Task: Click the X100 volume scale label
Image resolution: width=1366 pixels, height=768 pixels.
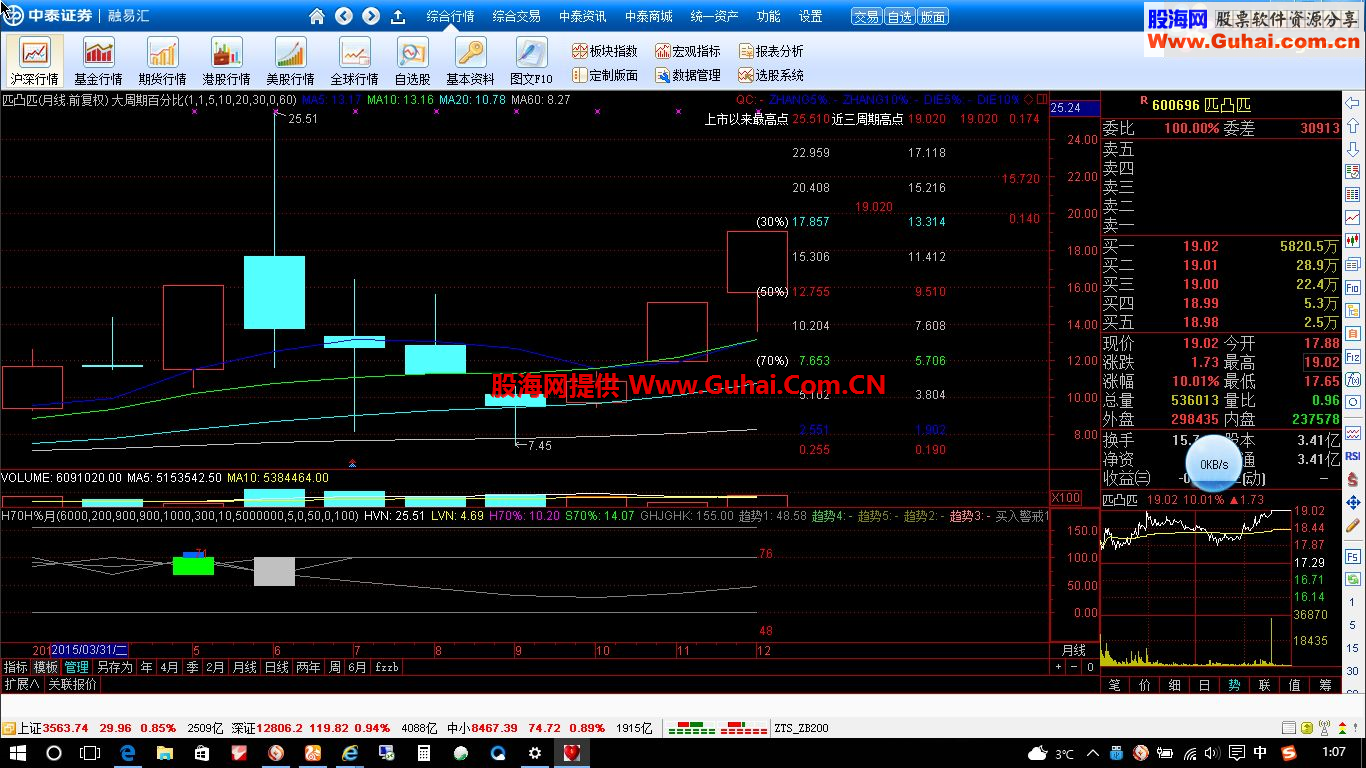Action: (1066, 497)
